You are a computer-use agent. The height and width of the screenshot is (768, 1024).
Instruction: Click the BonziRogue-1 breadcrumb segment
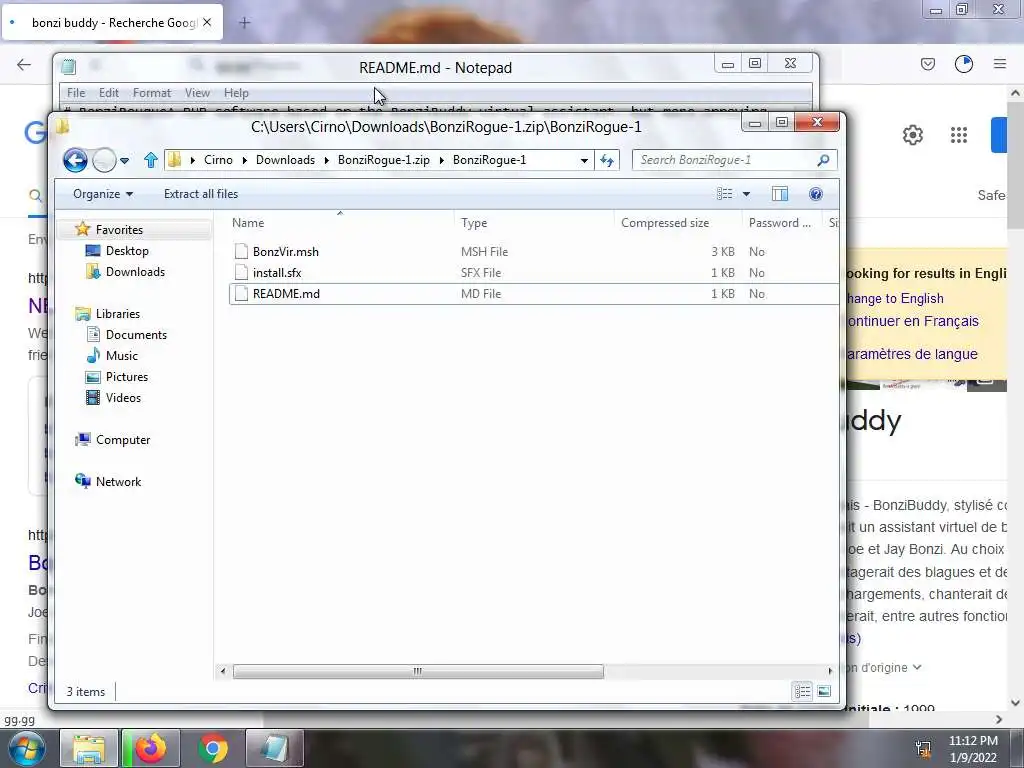click(489, 160)
